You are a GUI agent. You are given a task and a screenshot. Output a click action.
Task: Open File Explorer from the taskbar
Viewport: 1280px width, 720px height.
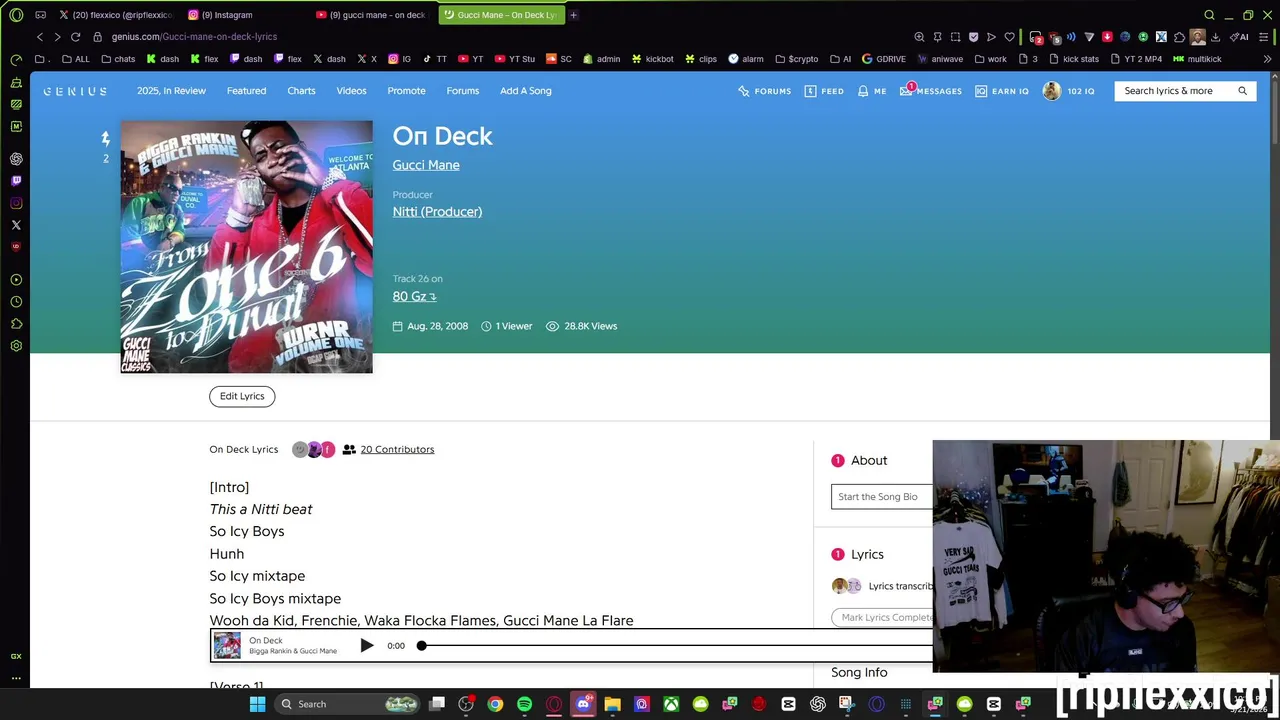coord(612,704)
